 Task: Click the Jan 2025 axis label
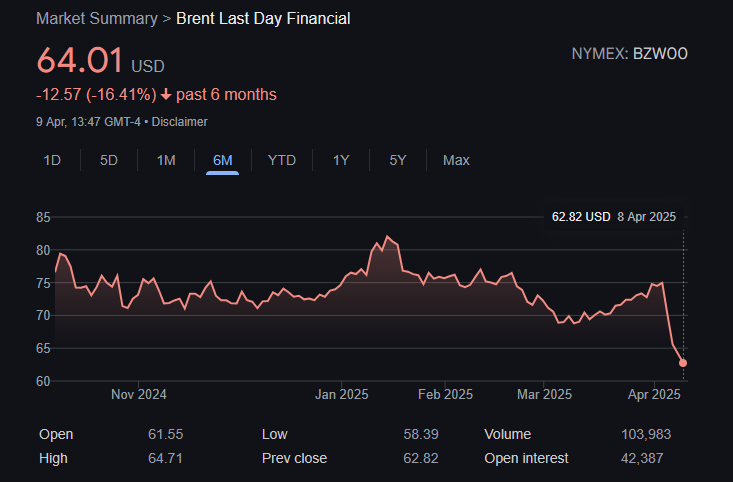pos(341,394)
